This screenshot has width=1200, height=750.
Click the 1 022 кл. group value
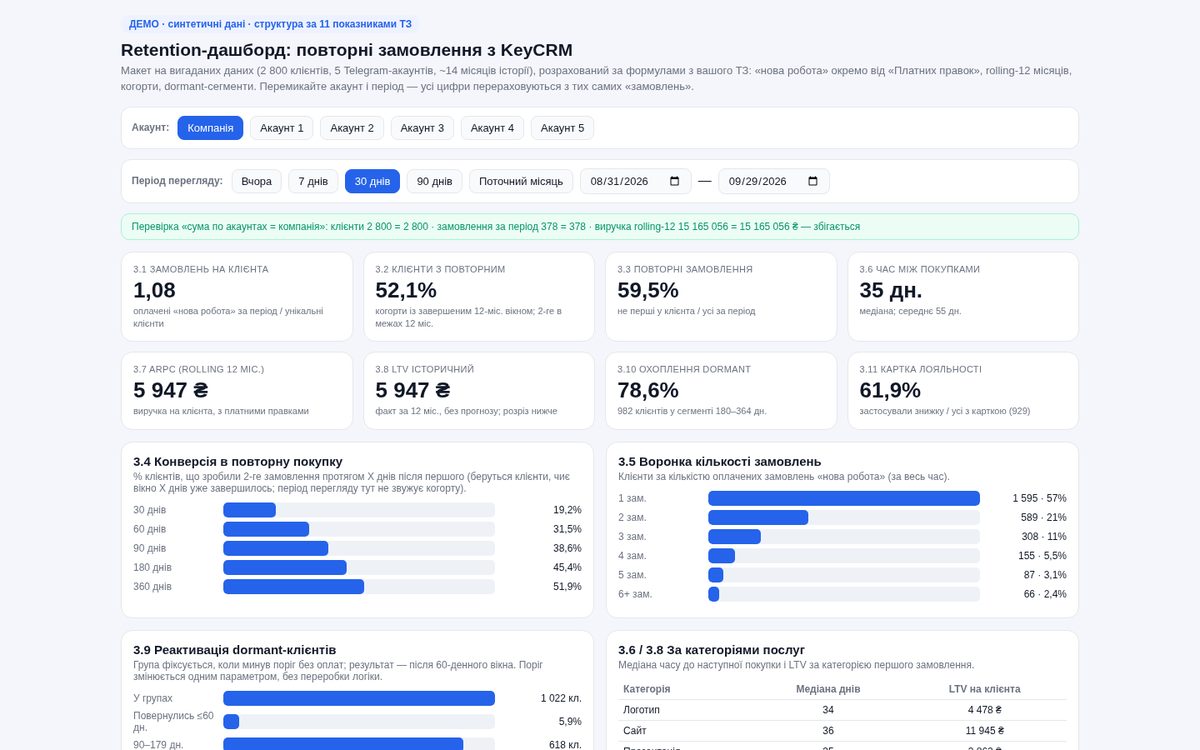click(x=561, y=698)
